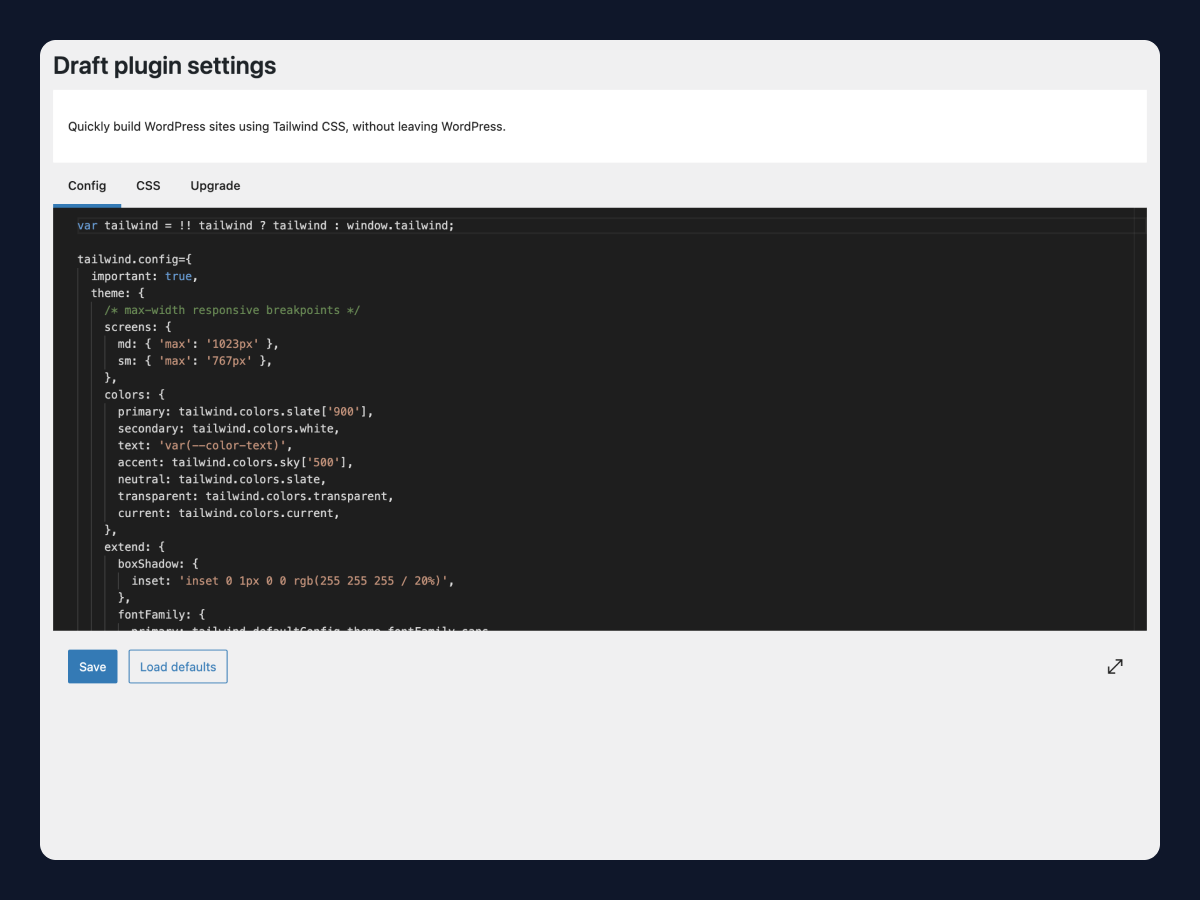Viewport: 1200px width, 900px height.
Task: Click the 'neutral: tailwind.colors.slate' line
Action: tap(222, 480)
